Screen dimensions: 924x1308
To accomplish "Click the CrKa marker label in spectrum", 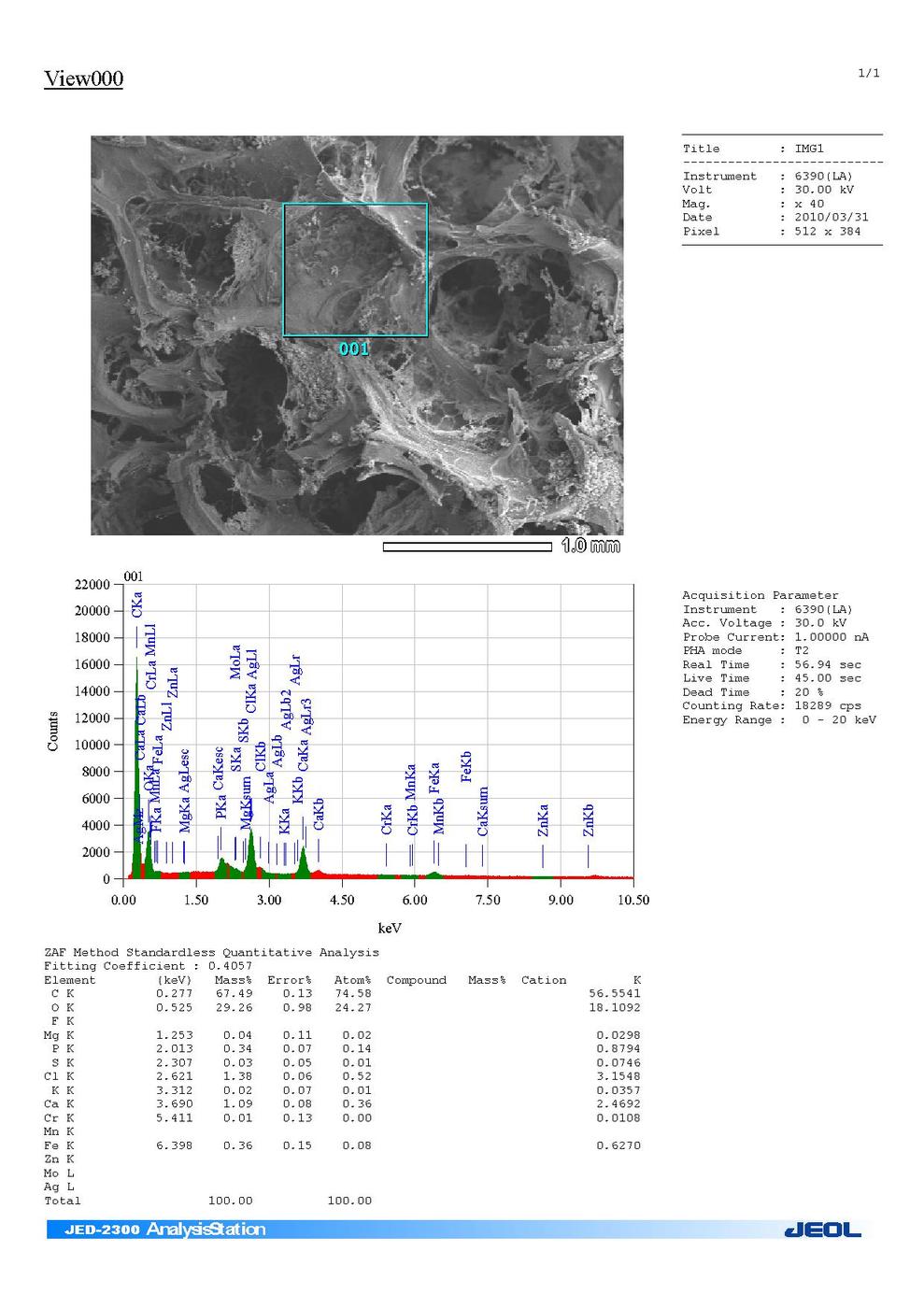I will coord(387,819).
